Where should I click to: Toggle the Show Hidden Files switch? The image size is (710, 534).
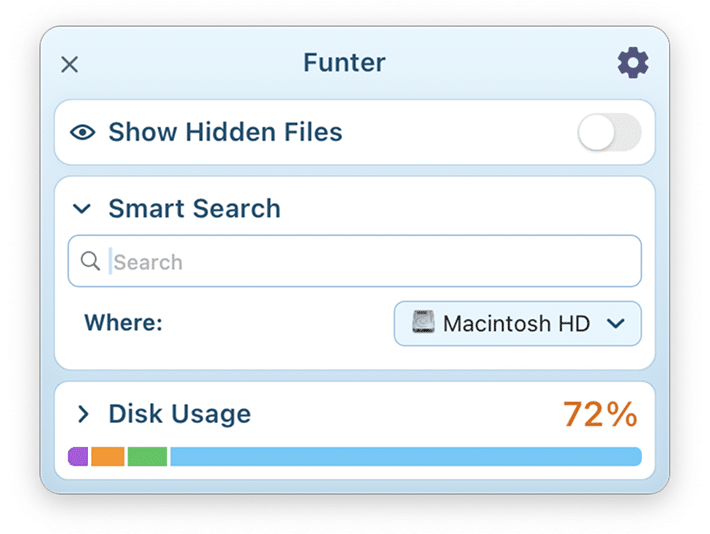click(x=609, y=132)
